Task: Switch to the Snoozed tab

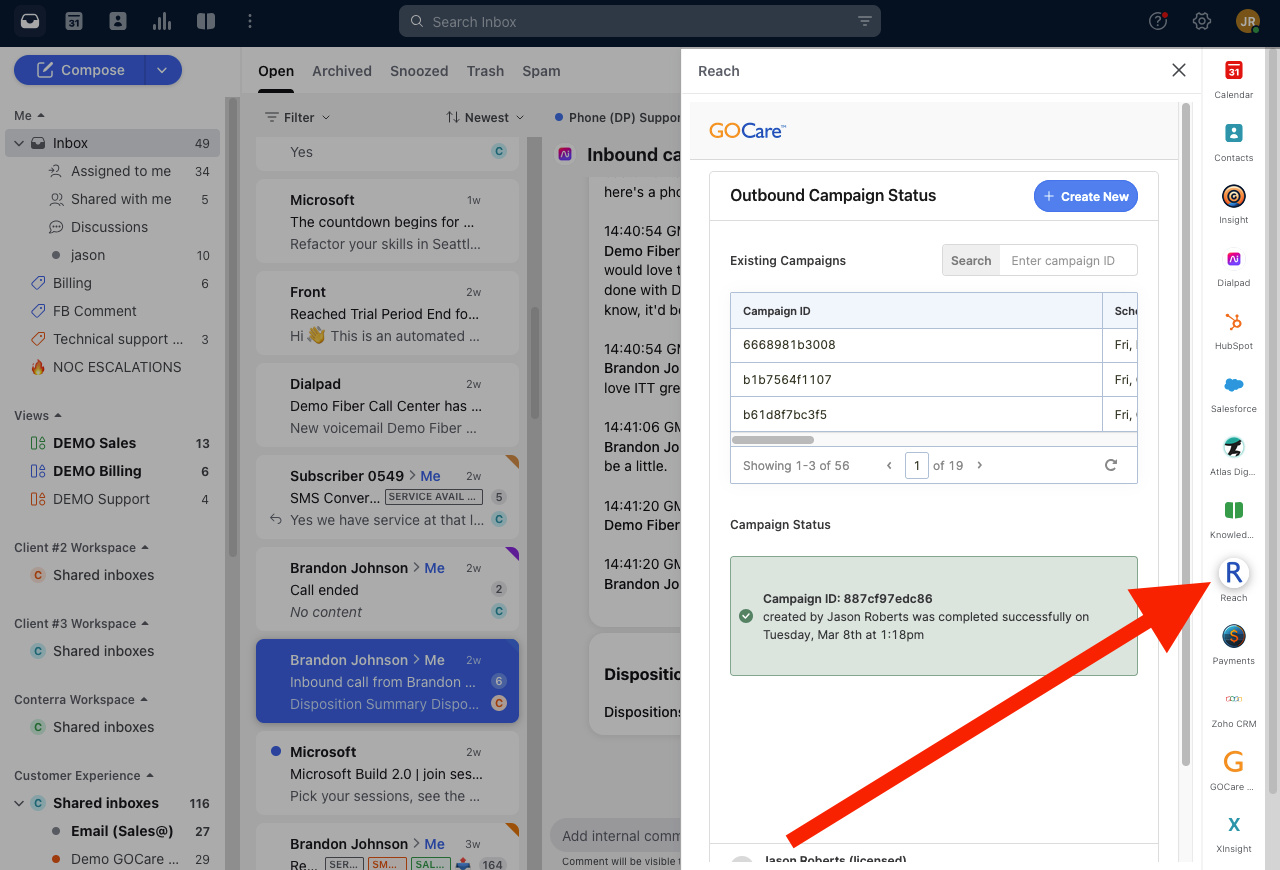Action: tap(419, 71)
